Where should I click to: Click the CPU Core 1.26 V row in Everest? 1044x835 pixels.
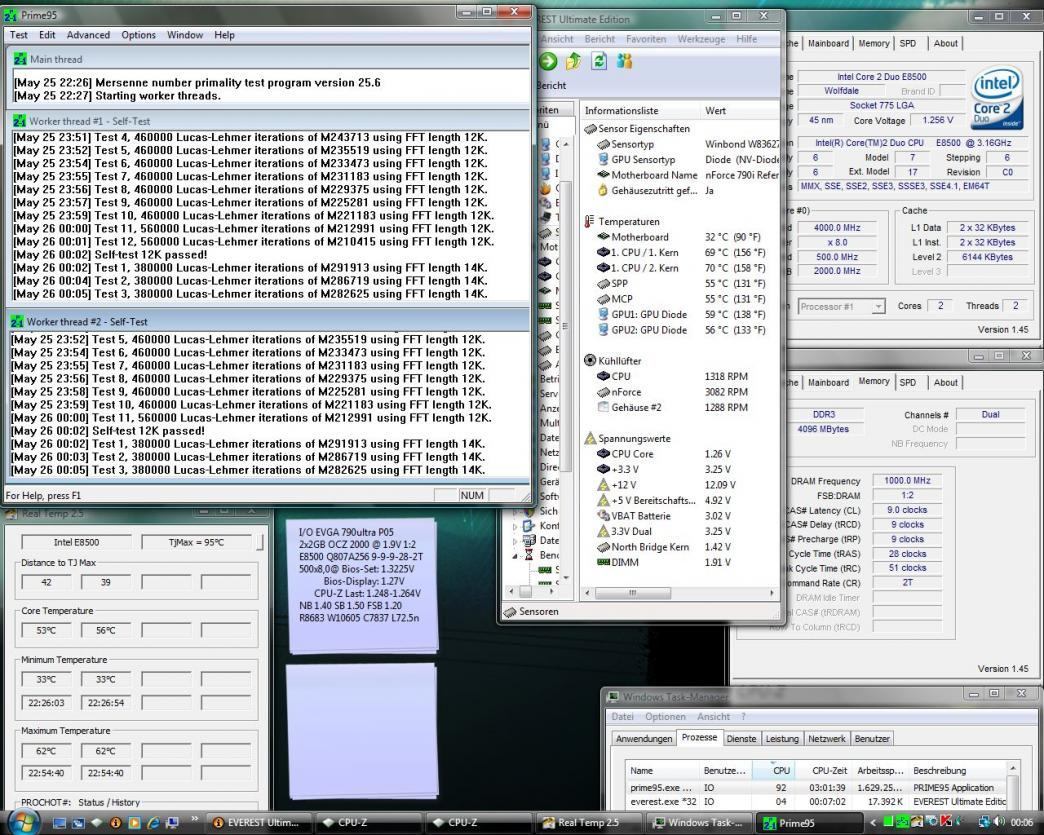pos(679,454)
